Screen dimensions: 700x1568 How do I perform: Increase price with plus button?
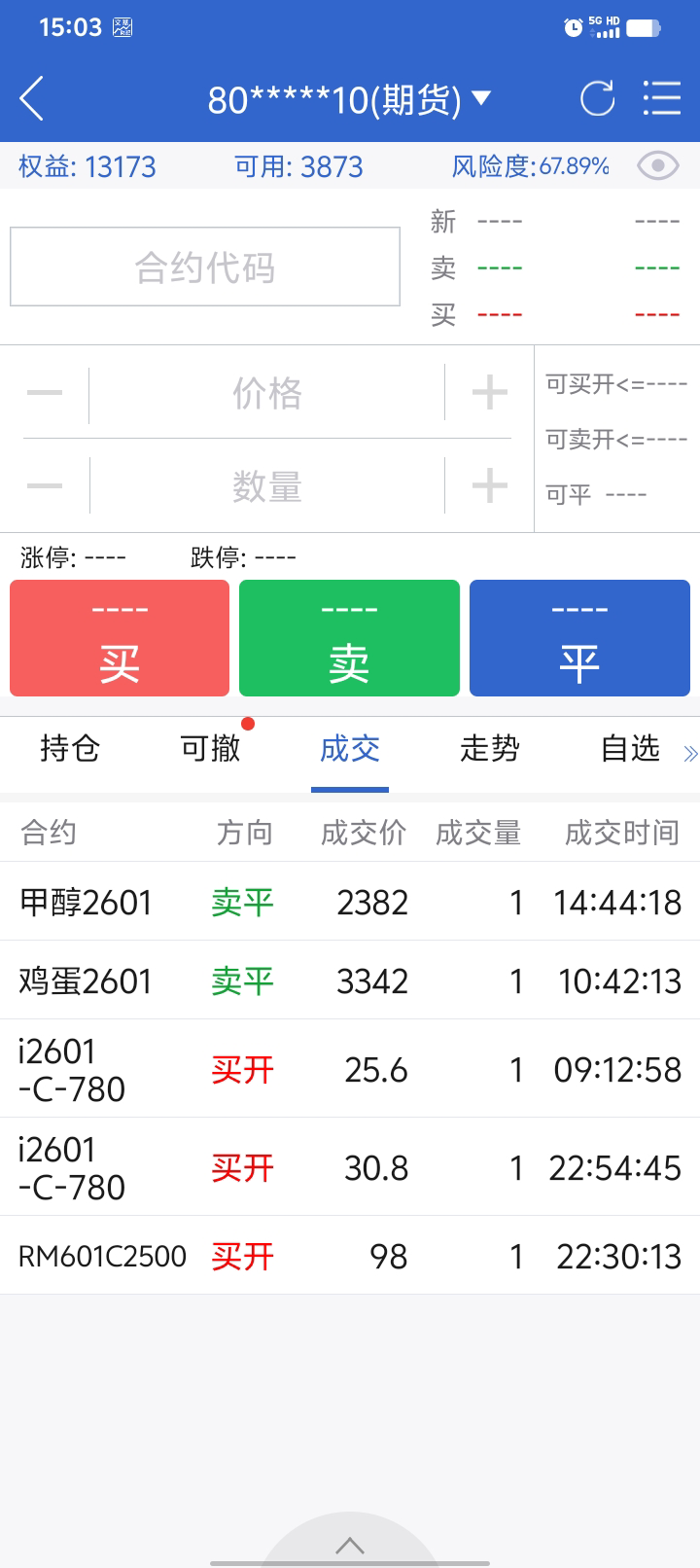[489, 393]
